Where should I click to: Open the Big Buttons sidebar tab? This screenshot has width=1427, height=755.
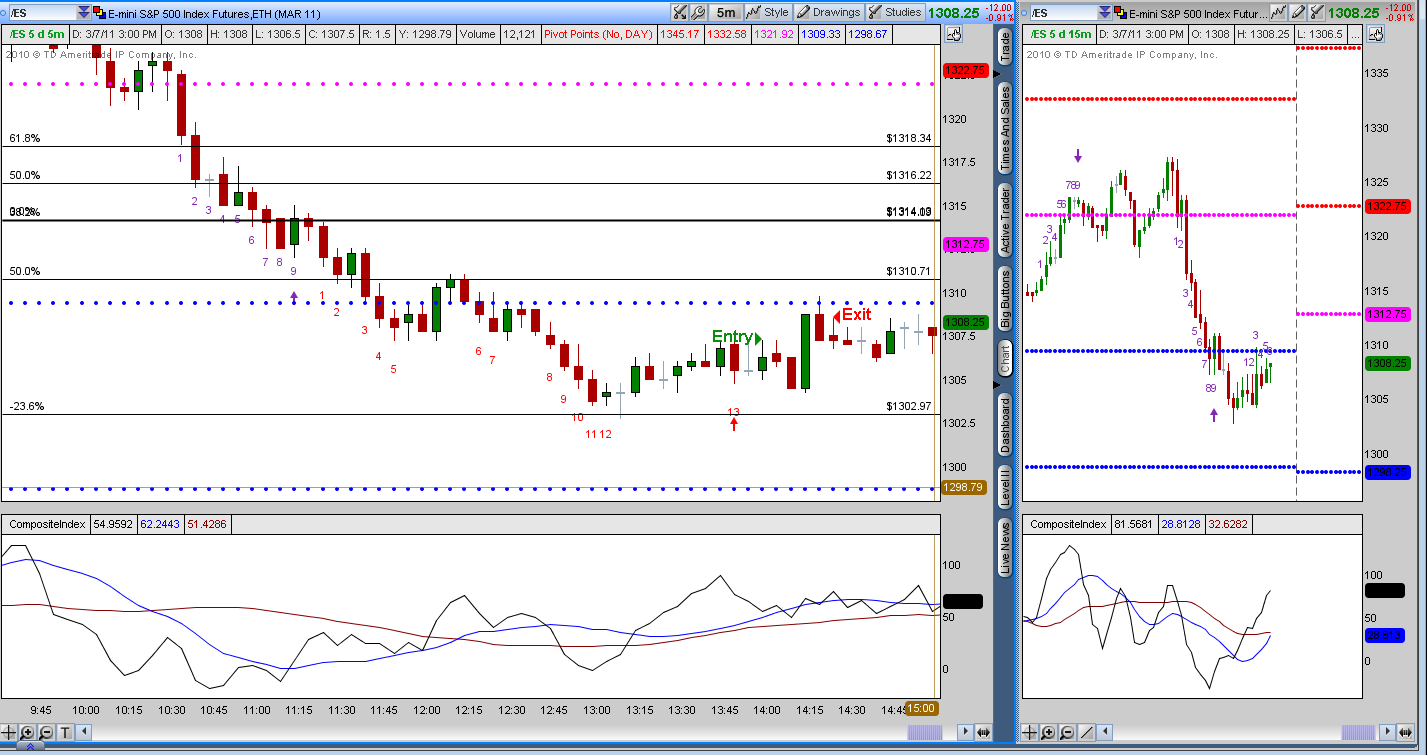pos(1005,298)
